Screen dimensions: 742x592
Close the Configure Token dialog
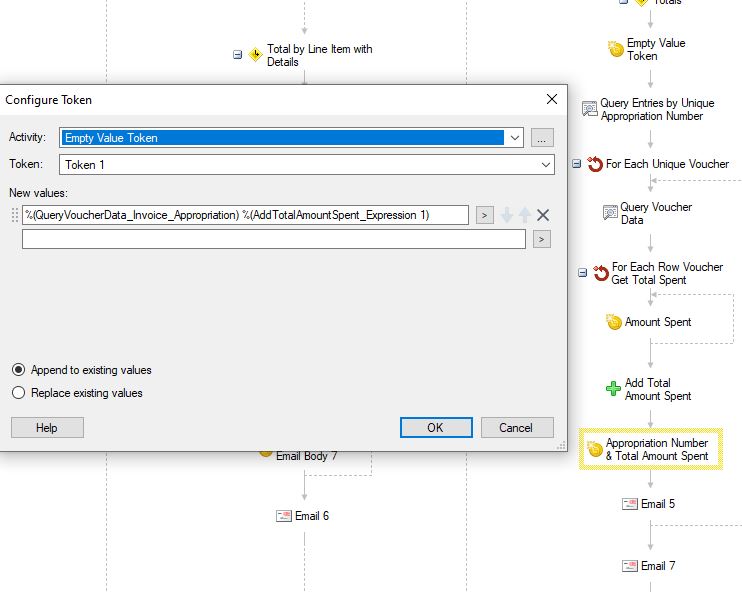pos(552,99)
